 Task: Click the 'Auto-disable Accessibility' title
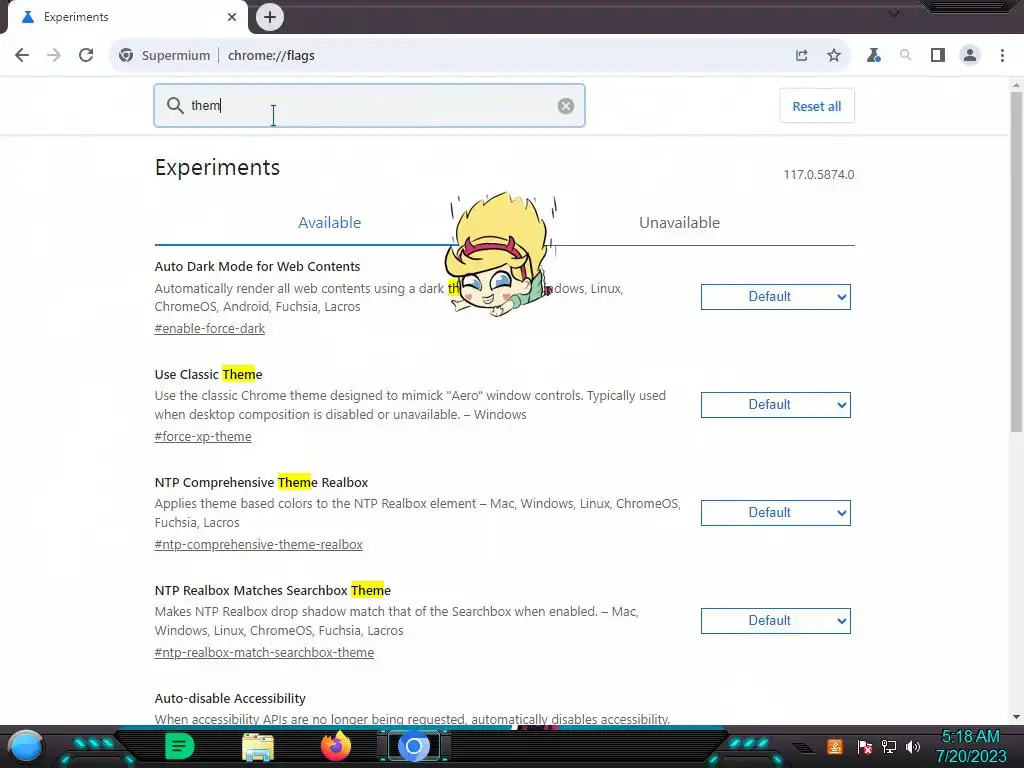coord(230,698)
